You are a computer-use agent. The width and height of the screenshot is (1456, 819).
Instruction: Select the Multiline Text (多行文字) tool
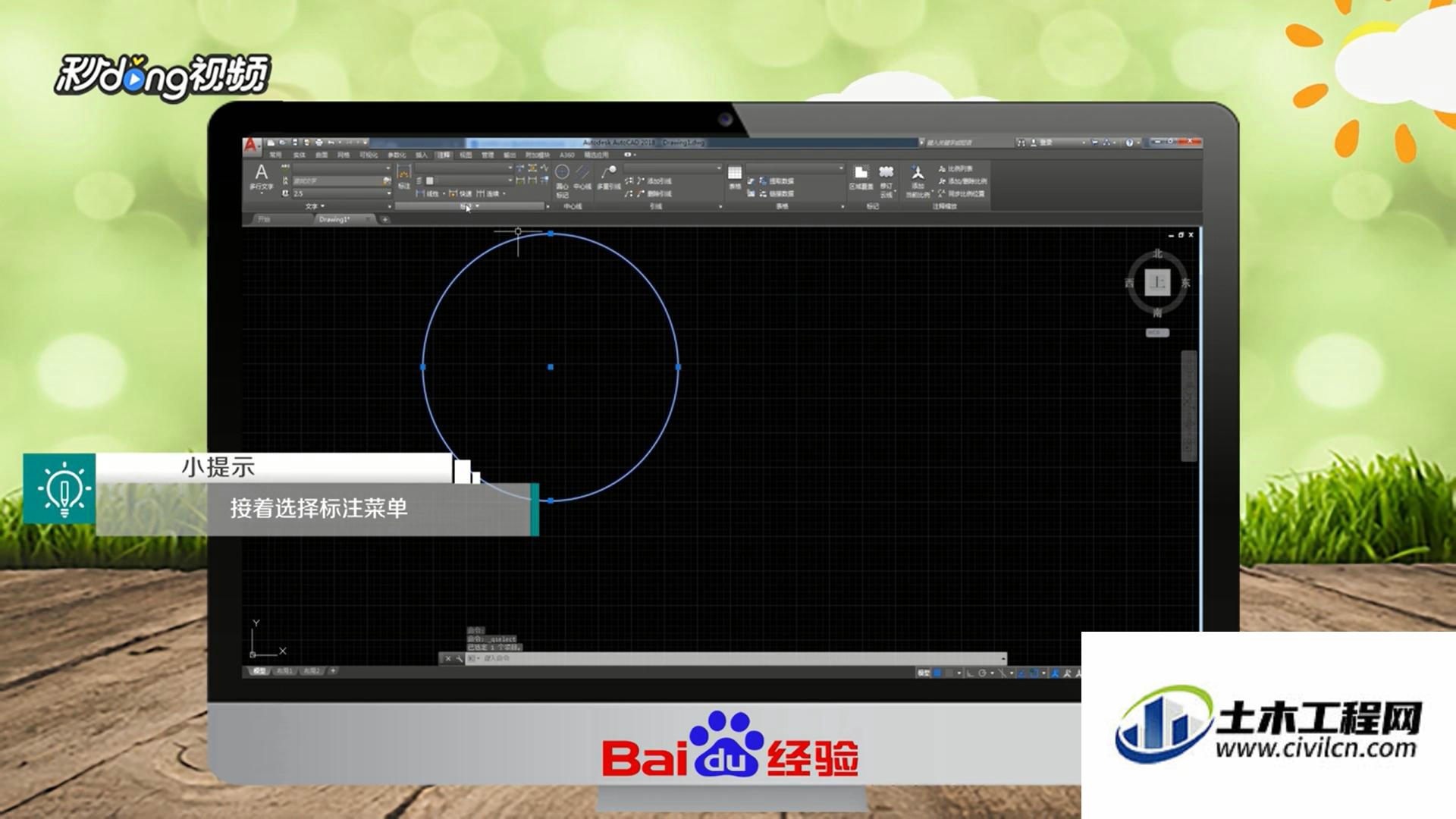pyautogui.click(x=261, y=177)
